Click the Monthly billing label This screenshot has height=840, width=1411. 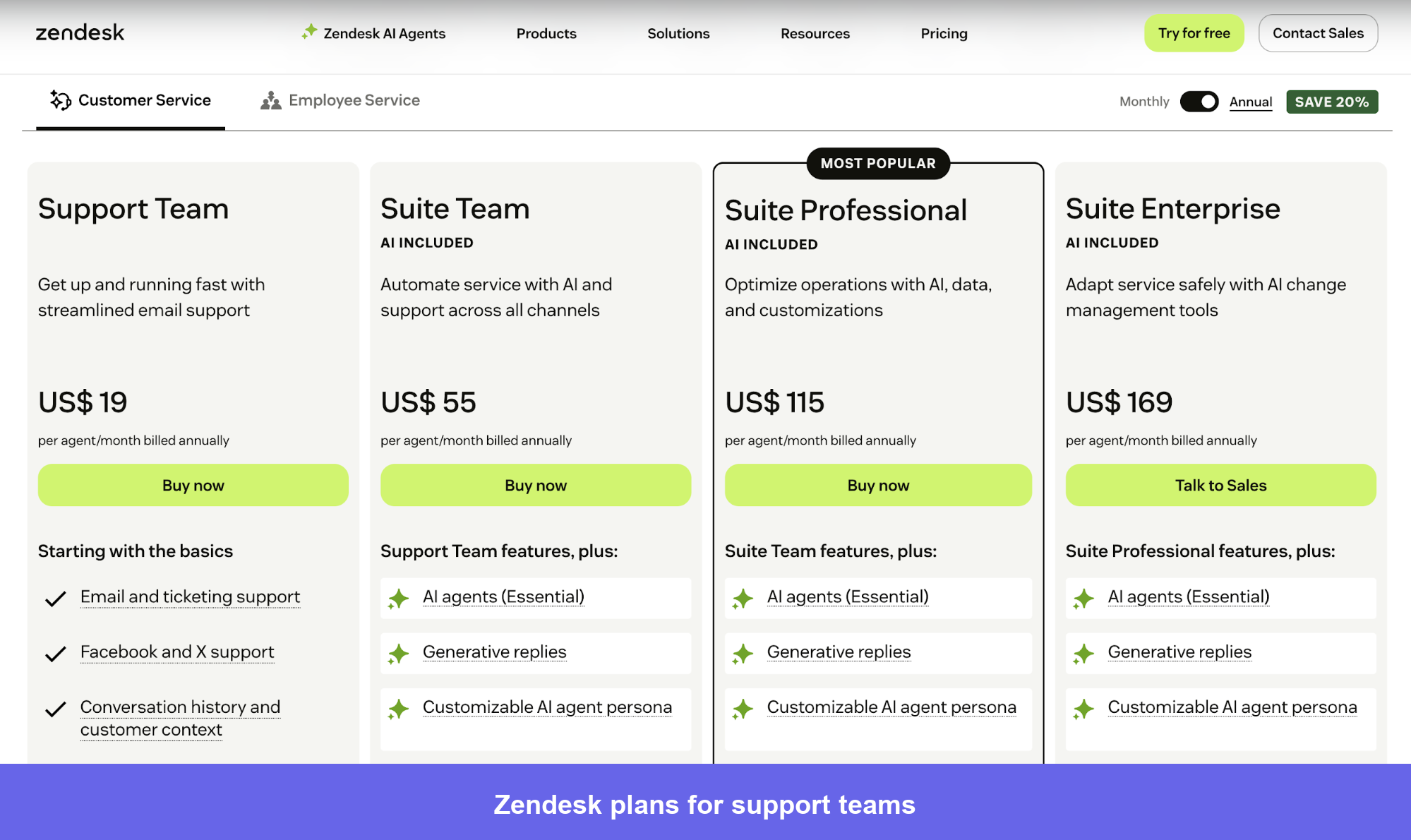(1143, 102)
